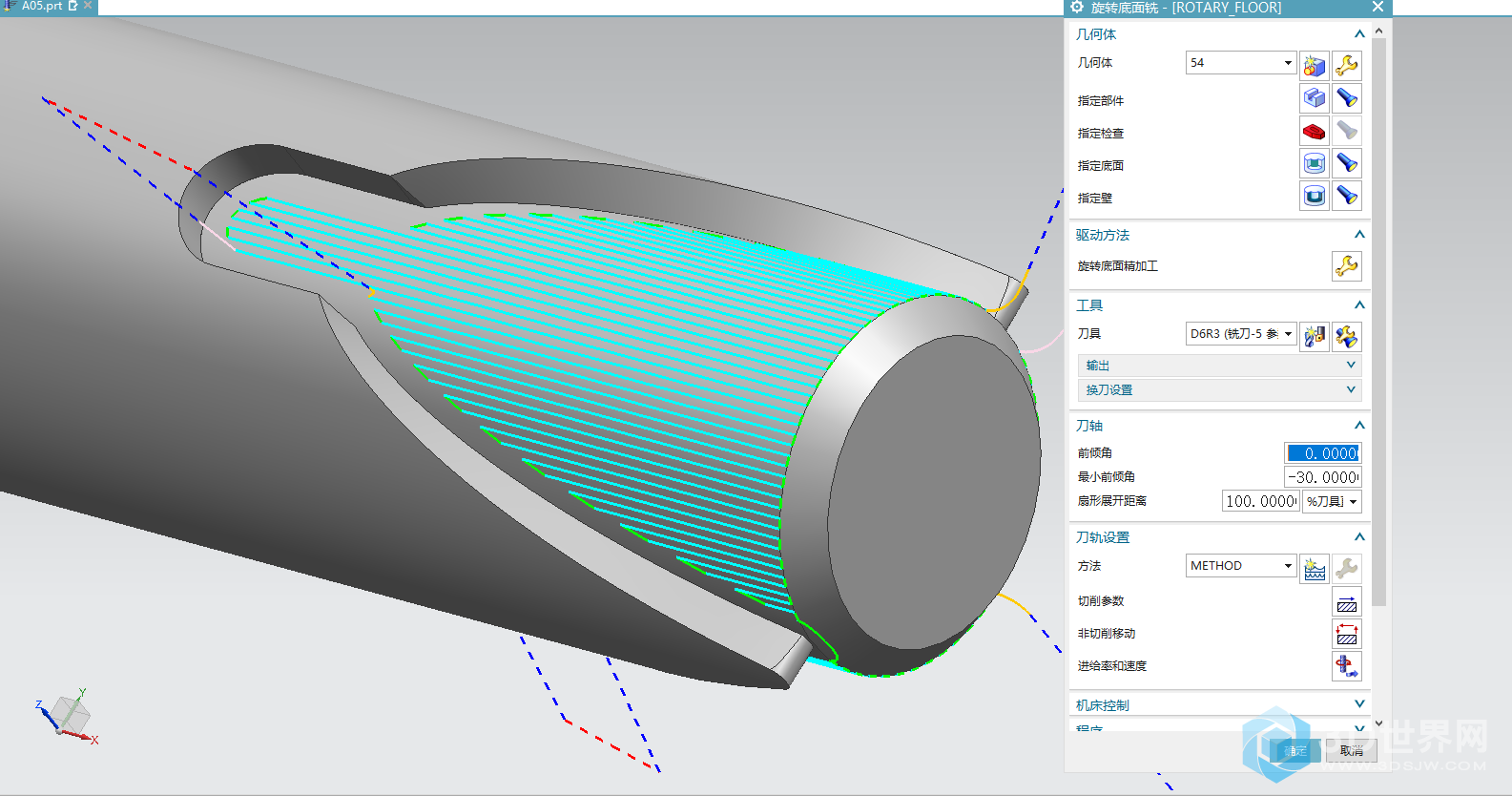Viewport: 1512px width, 796px height.
Task: Click the 前倾角 value field
Action: click(1323, 453)
